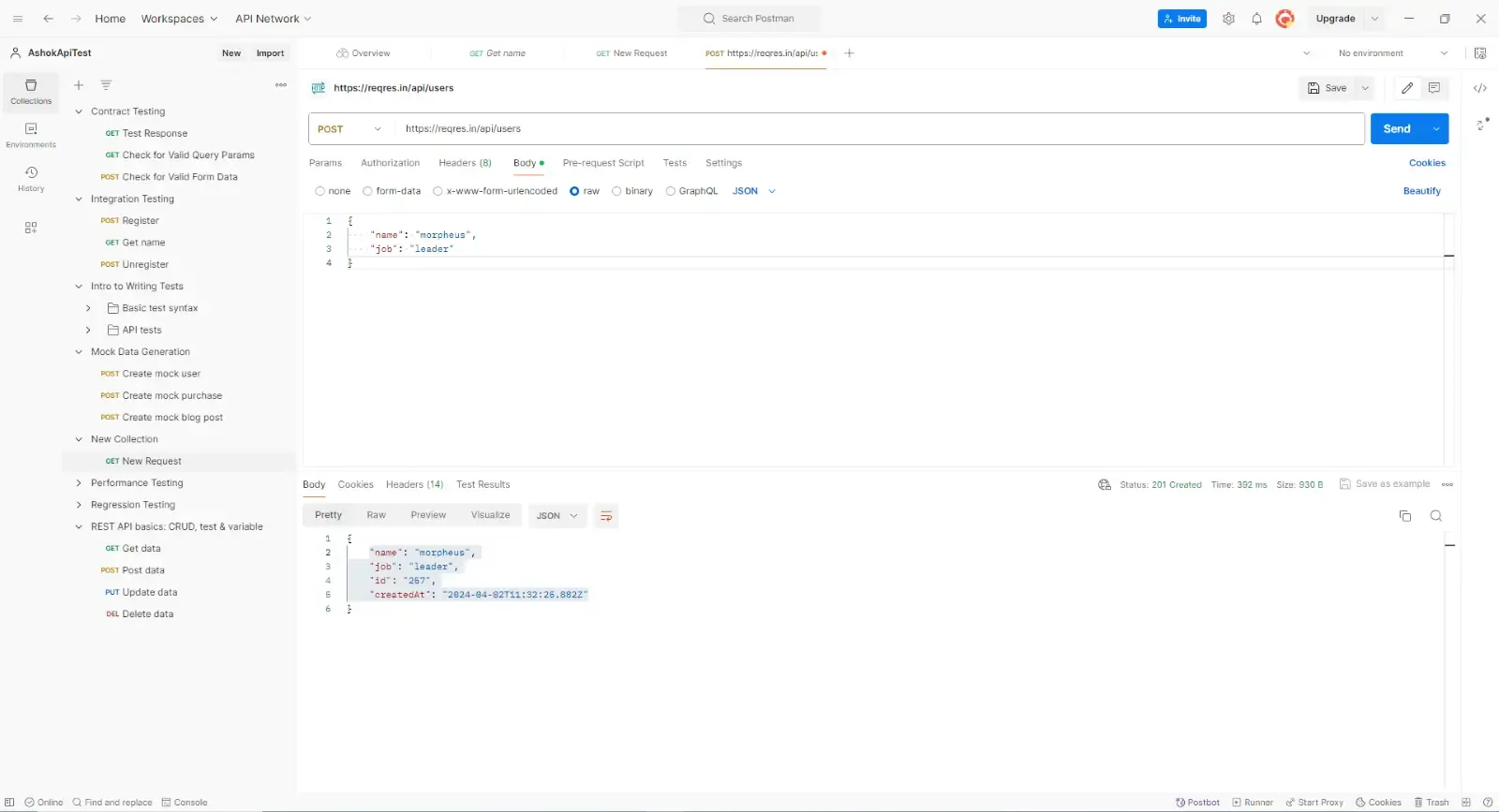Open the Environments sidebar panel
Screen dimensions: 1499x812
click(31, 135)
